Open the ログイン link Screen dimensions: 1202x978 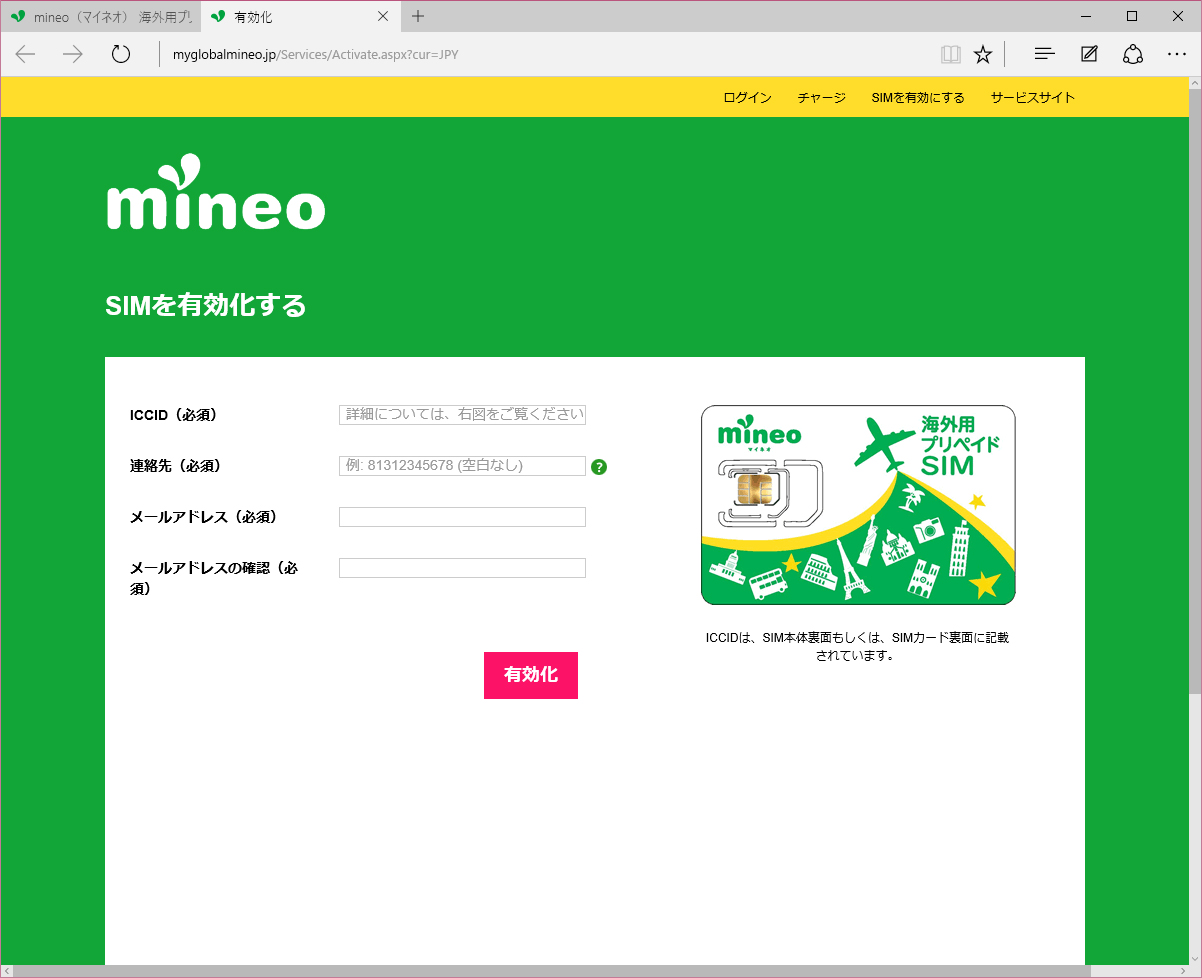point(746,97)
